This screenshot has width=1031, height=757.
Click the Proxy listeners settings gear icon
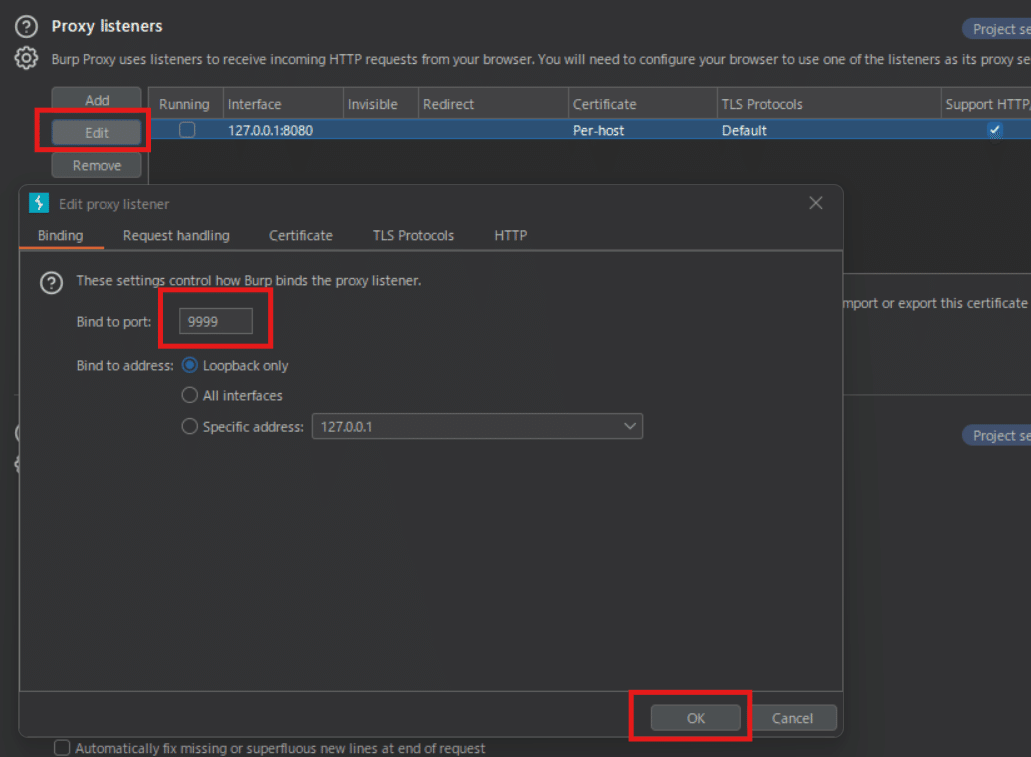pyautogui.click(x=26, y=59)
